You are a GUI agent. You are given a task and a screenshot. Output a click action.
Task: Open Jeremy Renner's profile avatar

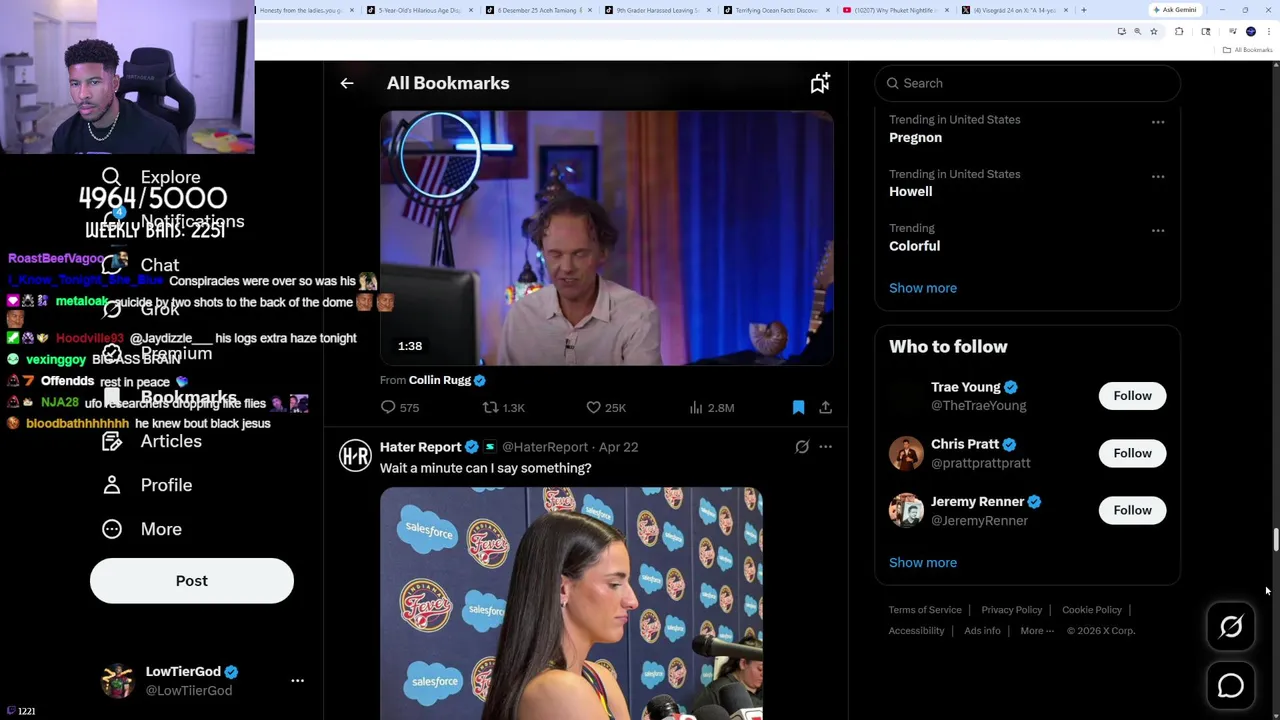click(906, 510)
